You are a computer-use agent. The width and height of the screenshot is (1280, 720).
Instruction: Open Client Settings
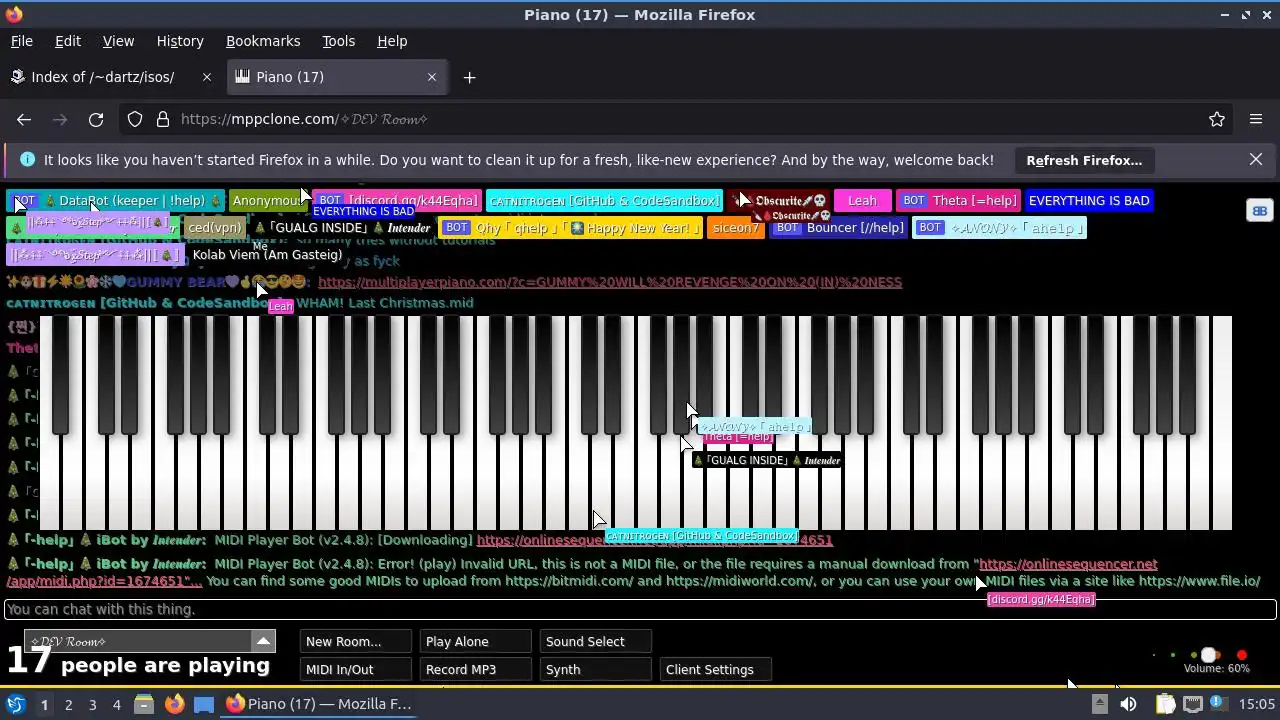[715, 669]
